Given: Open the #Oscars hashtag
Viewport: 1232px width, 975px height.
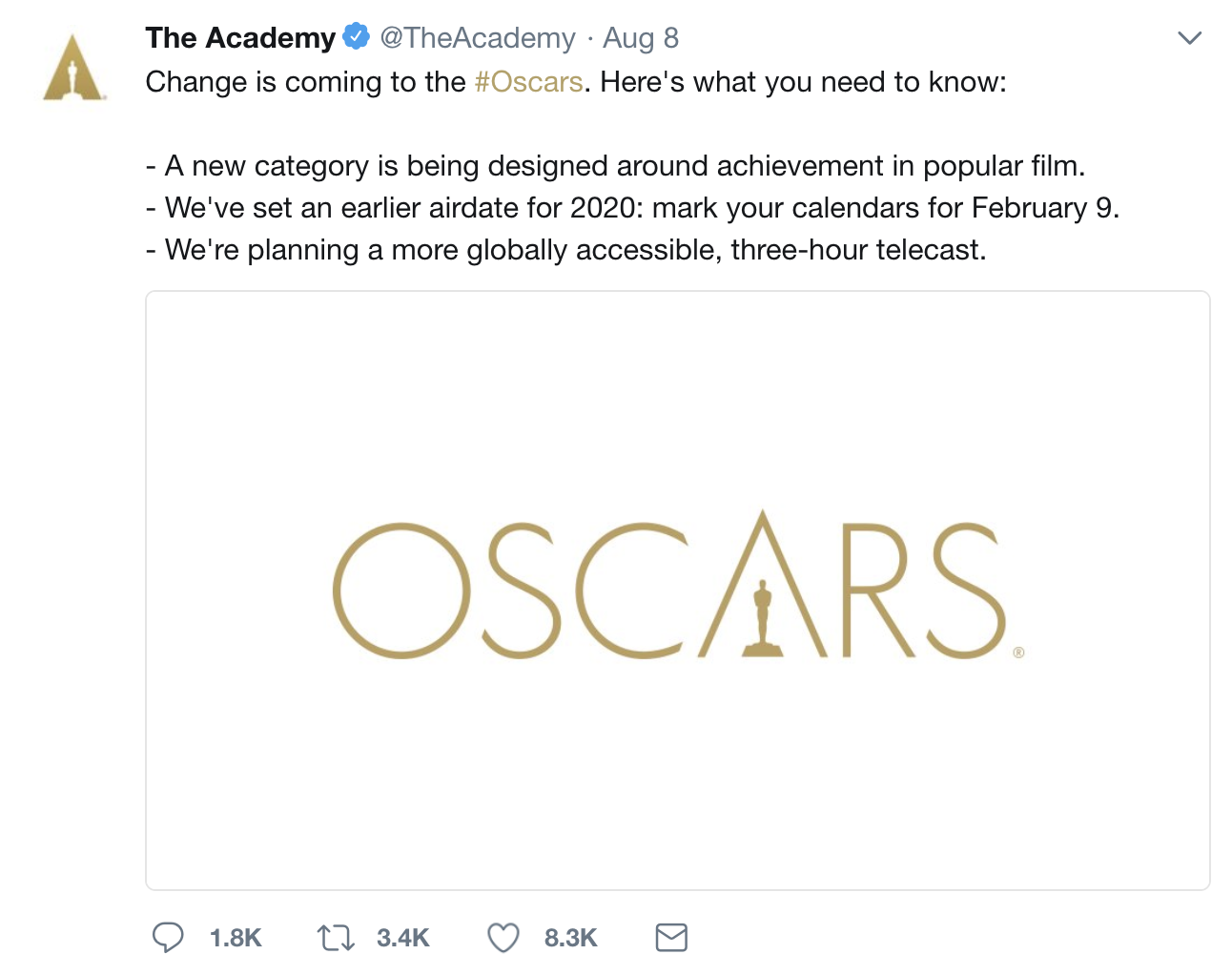Looking at the screenshot, I should [x=529, y=82].
